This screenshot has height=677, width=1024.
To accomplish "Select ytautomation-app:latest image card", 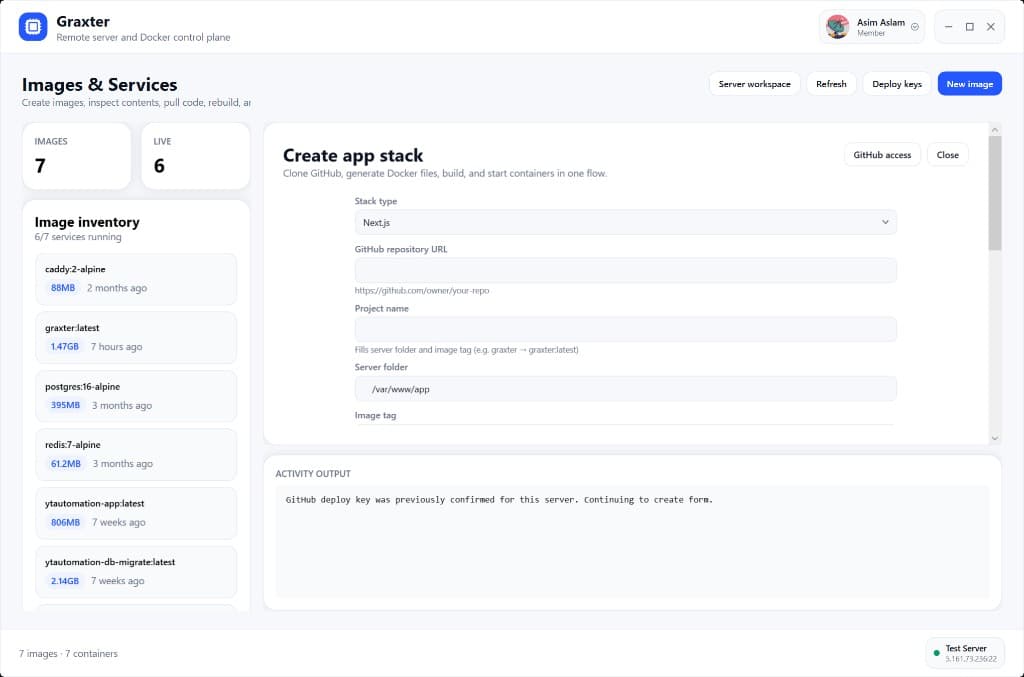I will click(136, 513).
